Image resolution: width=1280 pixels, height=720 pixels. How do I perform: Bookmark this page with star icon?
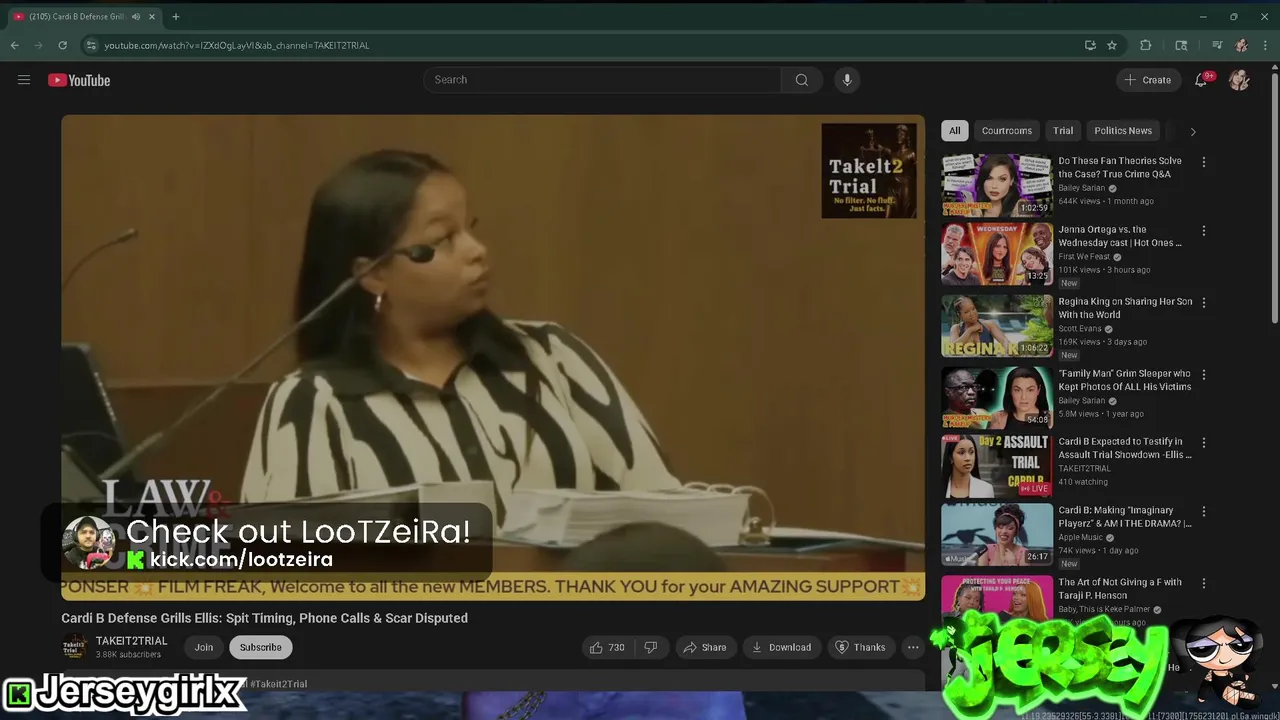pyautogui.click(x=1112, y=45)
